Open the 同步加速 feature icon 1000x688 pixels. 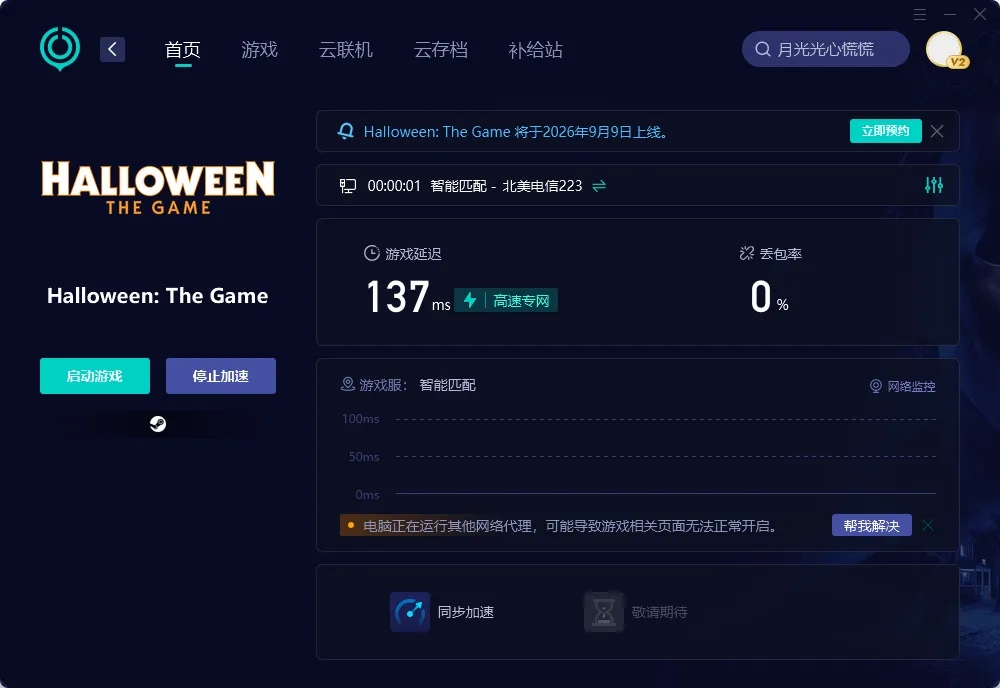(x=410, y=612)
